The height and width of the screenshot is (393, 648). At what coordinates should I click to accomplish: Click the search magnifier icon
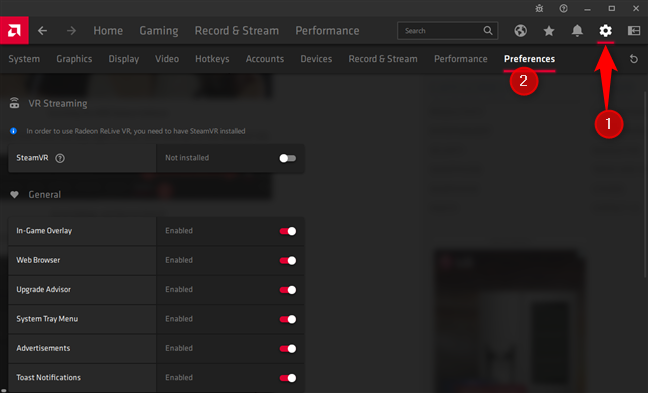point(488,31)
